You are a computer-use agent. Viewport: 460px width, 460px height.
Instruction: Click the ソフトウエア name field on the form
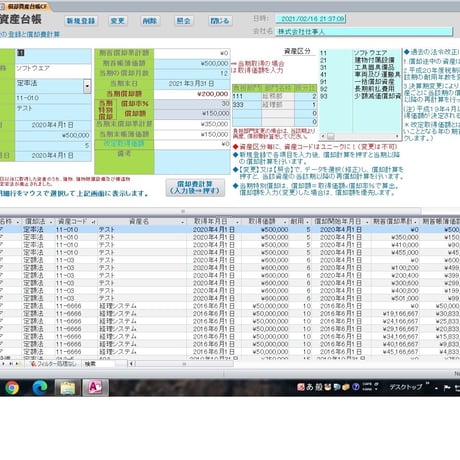(53, 71)
